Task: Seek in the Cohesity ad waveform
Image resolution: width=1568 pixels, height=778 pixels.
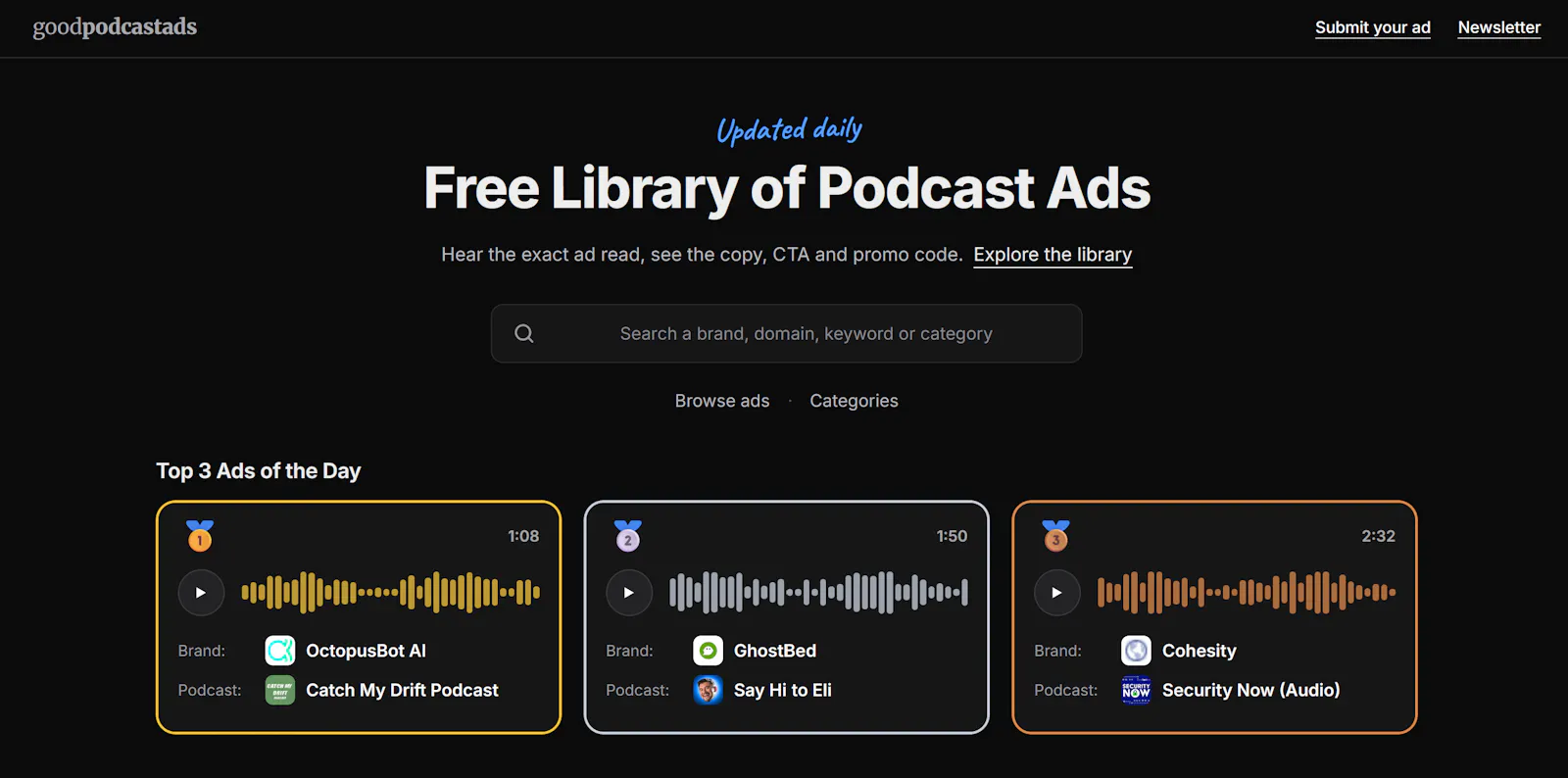Action: coord(1247,592)
